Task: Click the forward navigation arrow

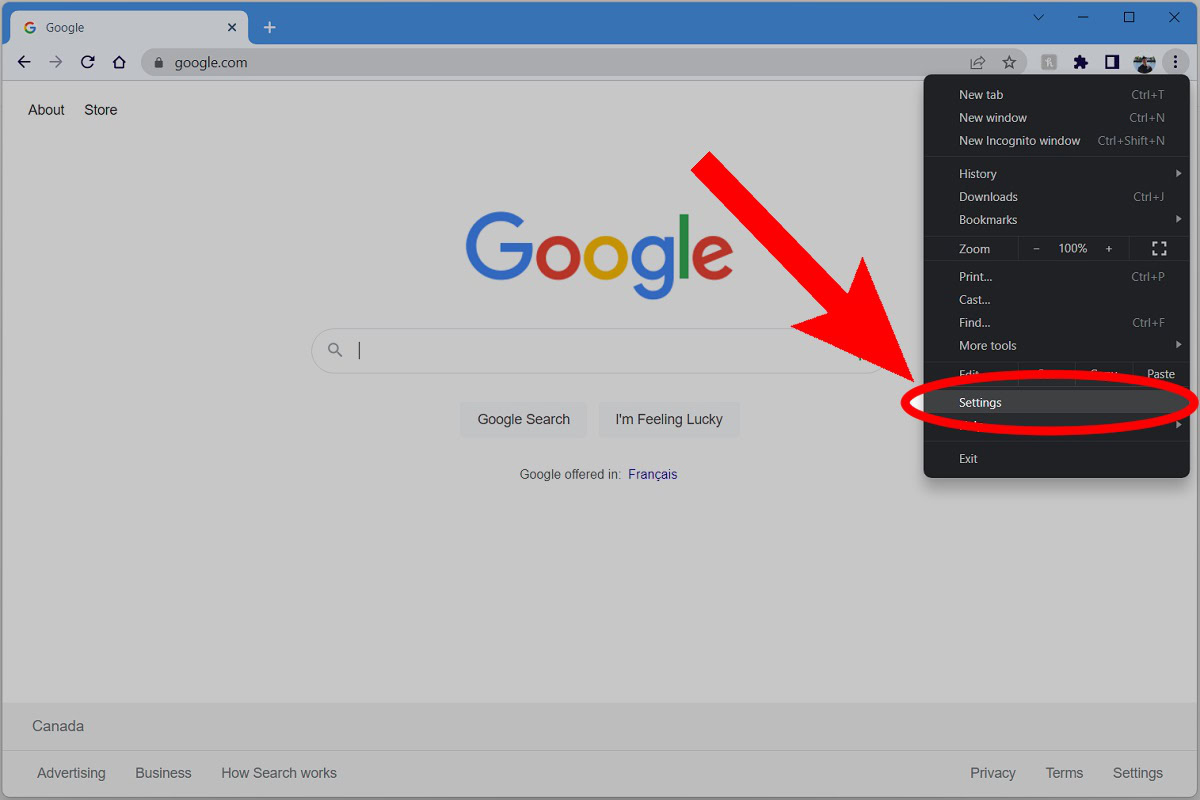Action: pos(56,62)
